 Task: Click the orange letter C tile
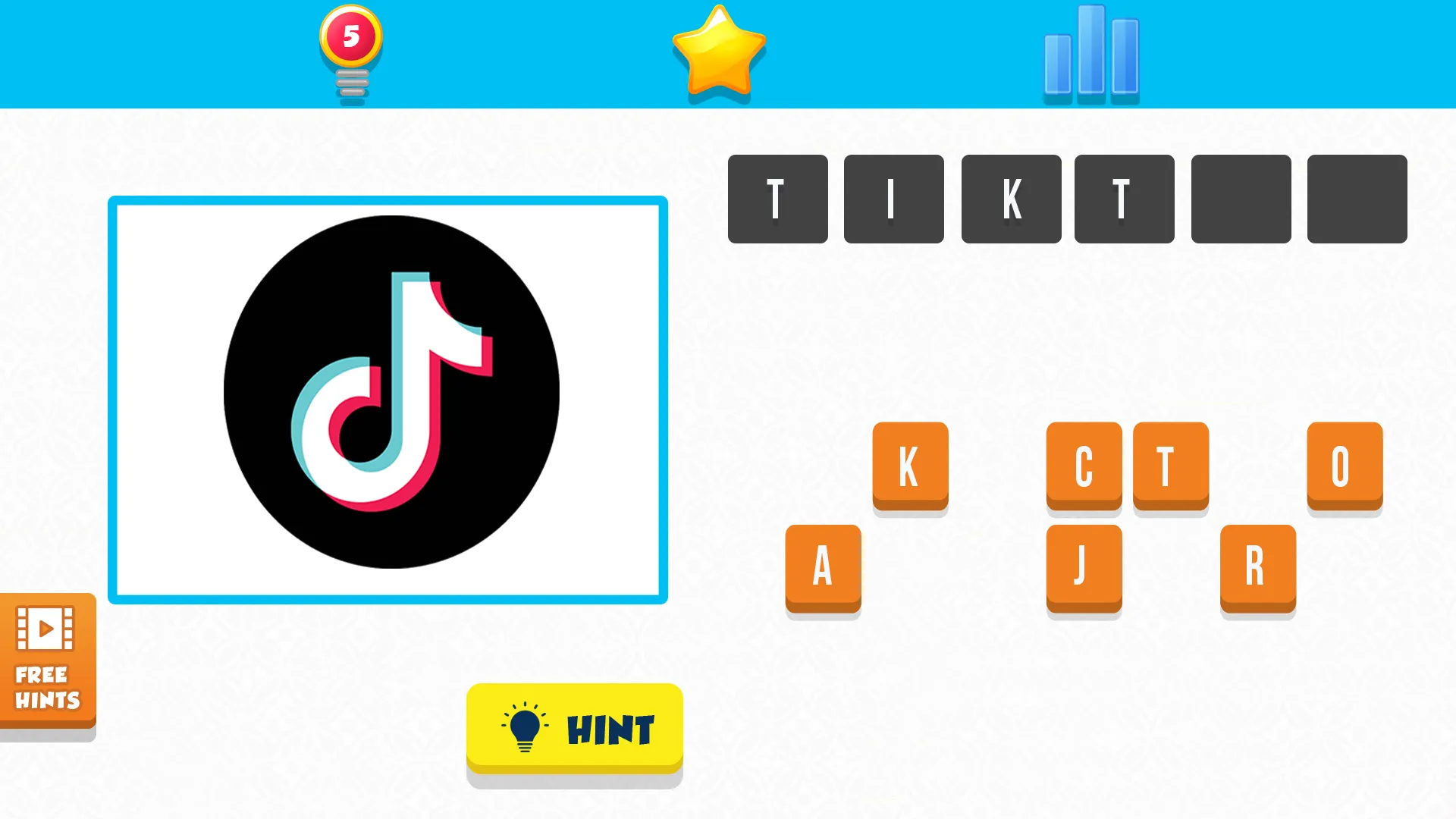[1084, 462]
